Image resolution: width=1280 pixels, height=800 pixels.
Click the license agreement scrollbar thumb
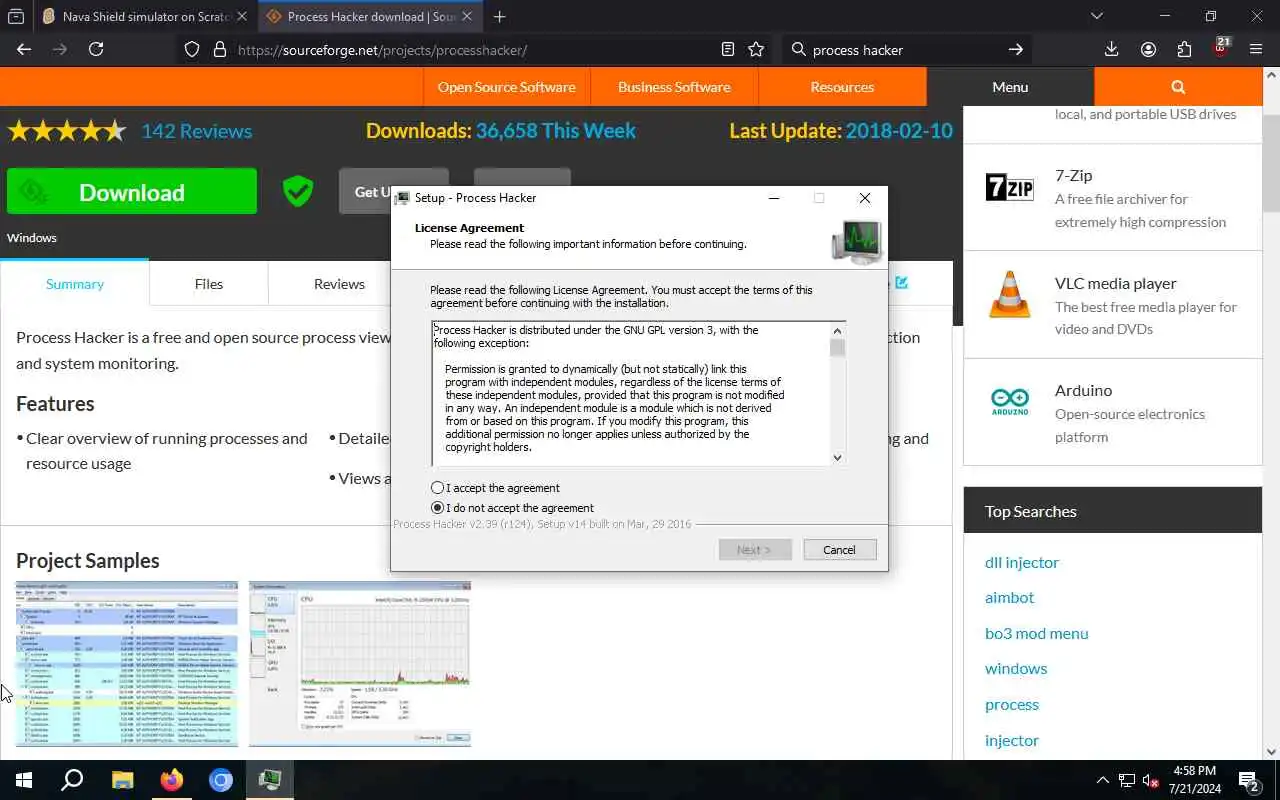838,348
